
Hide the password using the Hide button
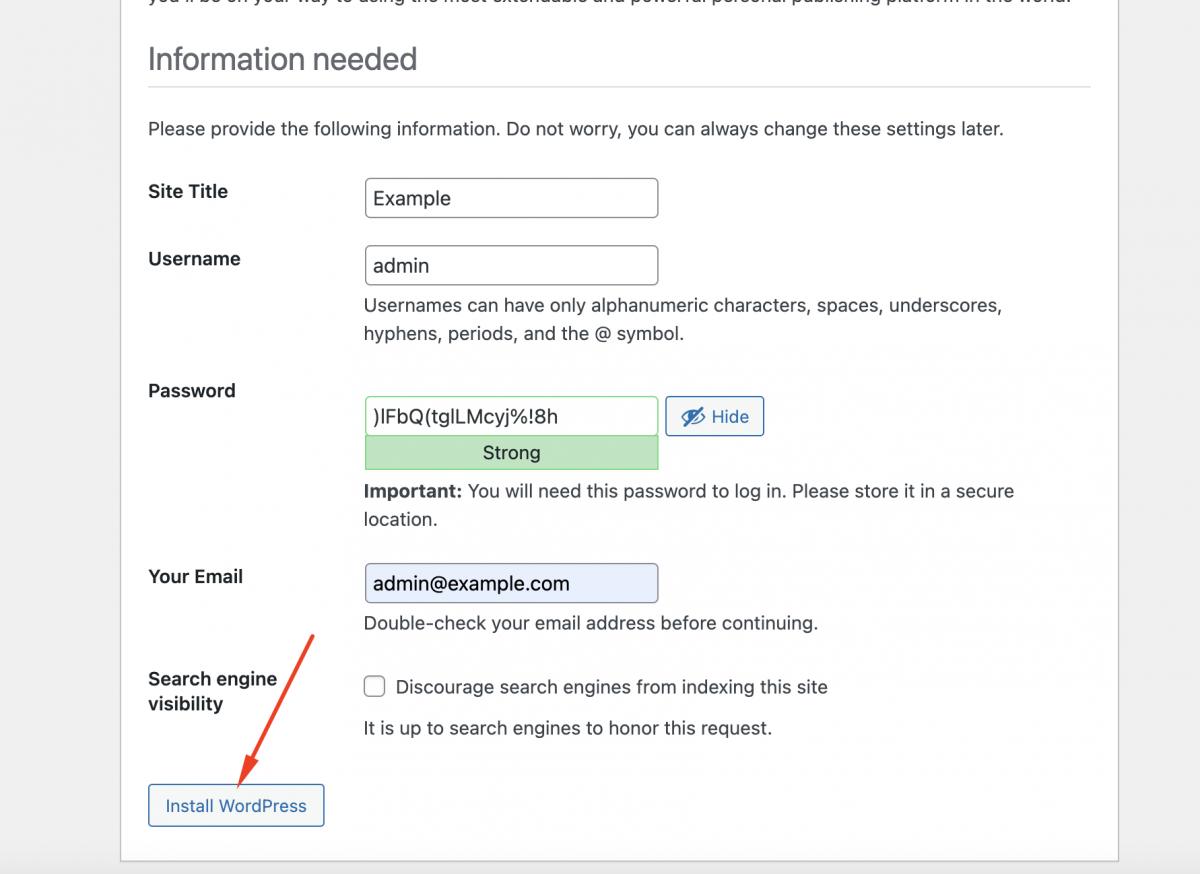tap(714, 417)
